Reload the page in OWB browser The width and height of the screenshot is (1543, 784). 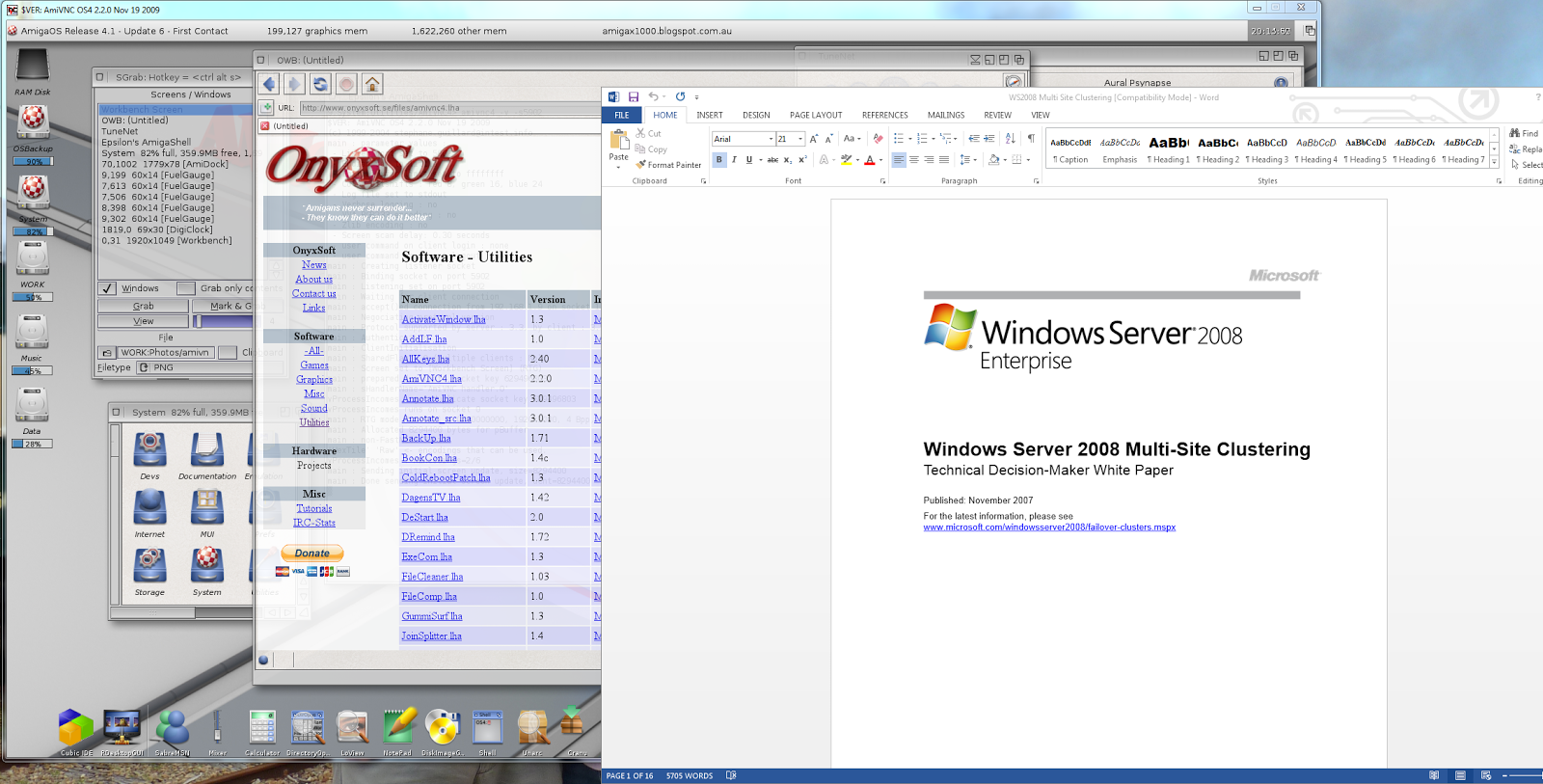(x=321, y=84)
